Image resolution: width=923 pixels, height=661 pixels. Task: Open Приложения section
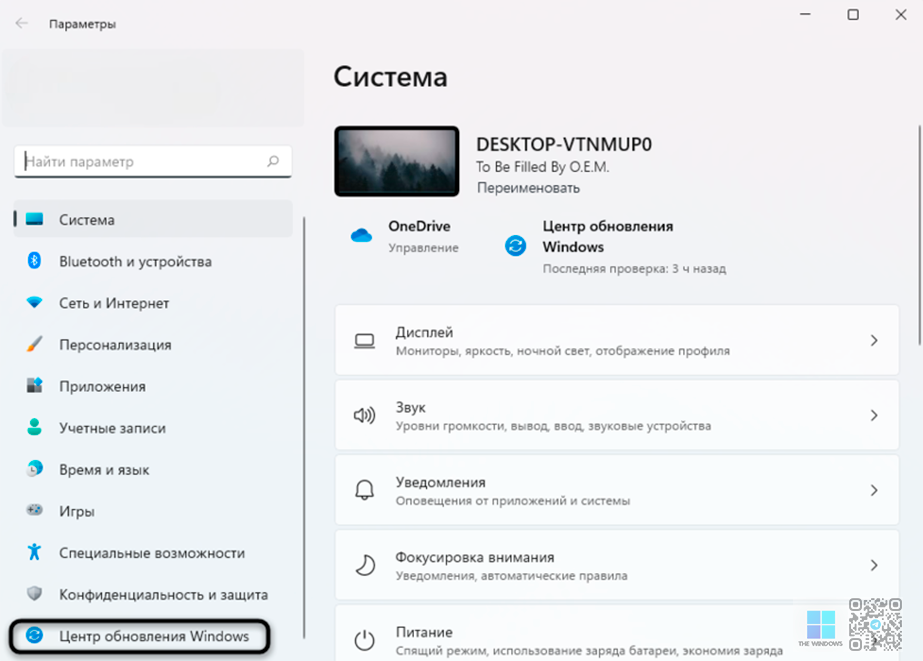(x=153, y=386)
